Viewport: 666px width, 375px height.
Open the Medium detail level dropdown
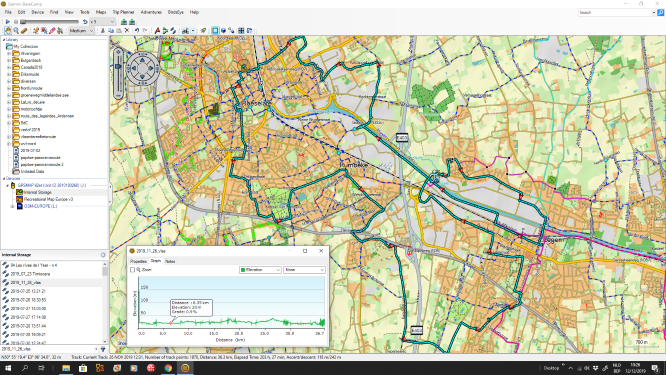81,31
